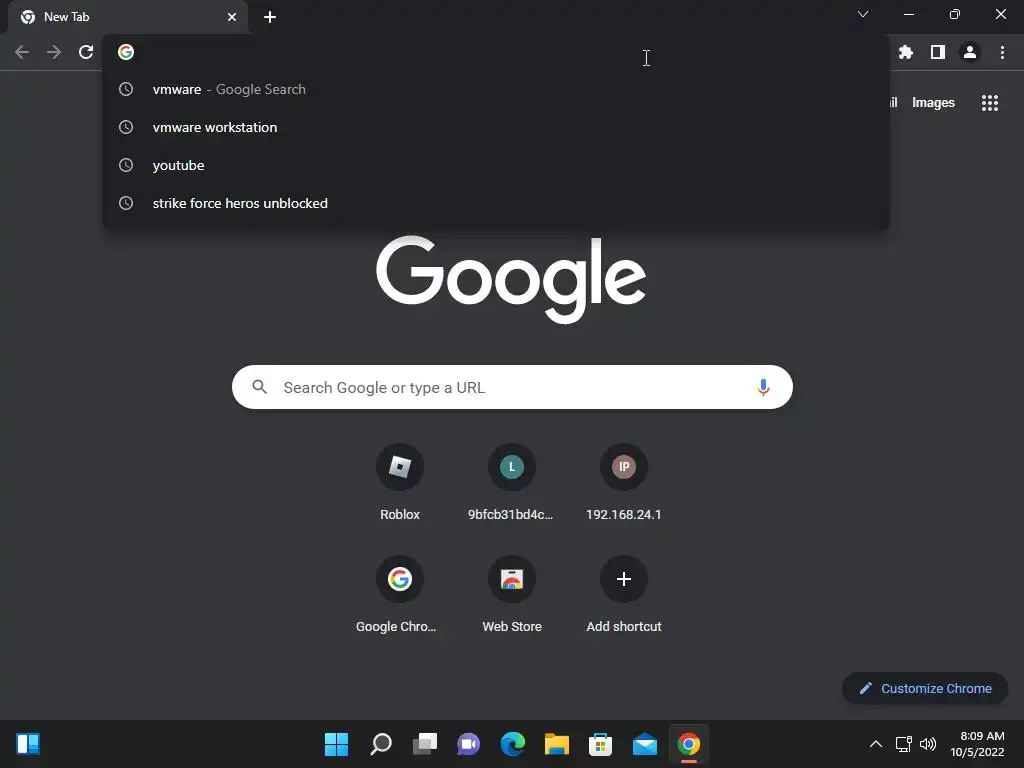The height and width of the screenshot is (768, 1024).
Task: Open File Explorer from taskbar
Action: (556, 744)
